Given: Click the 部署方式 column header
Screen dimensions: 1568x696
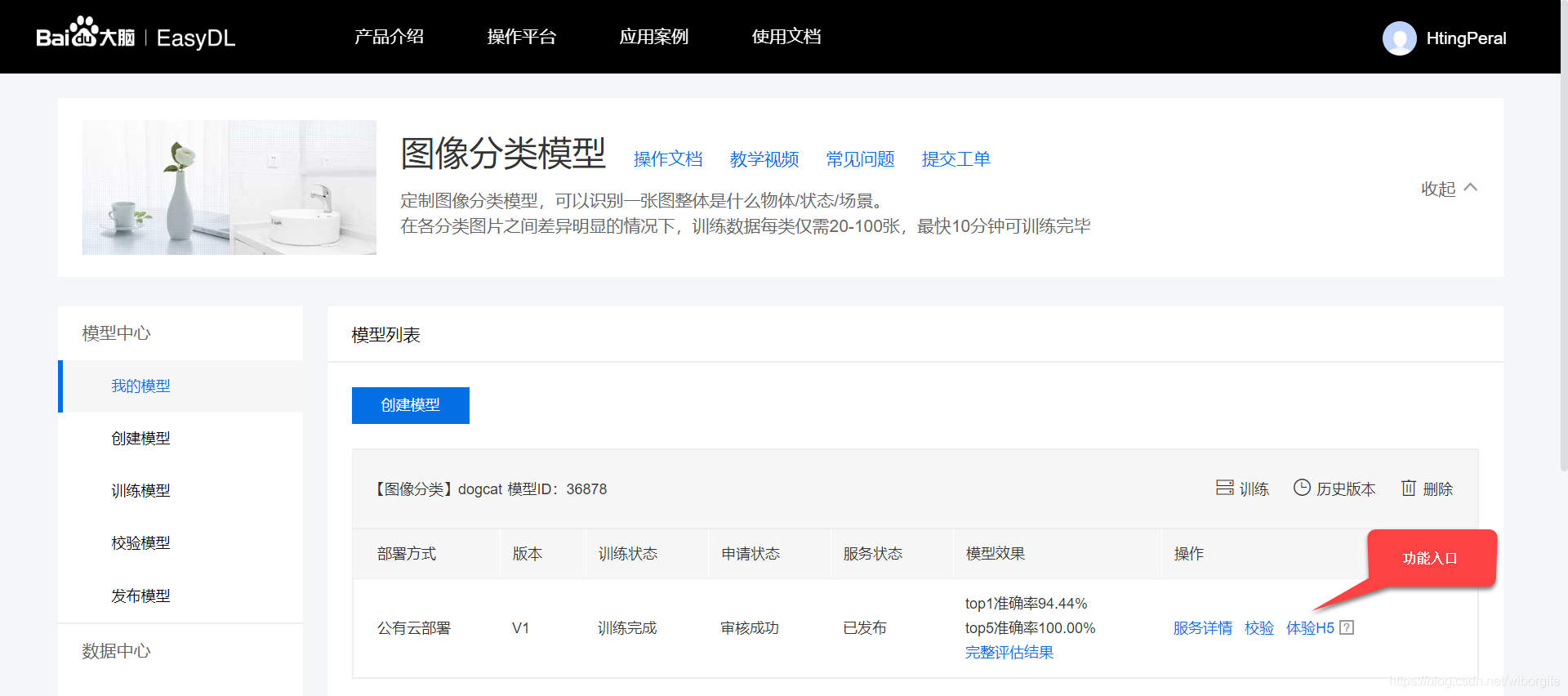Looking at the screenshot, I should pyautogui.click(x=407, y=553).
